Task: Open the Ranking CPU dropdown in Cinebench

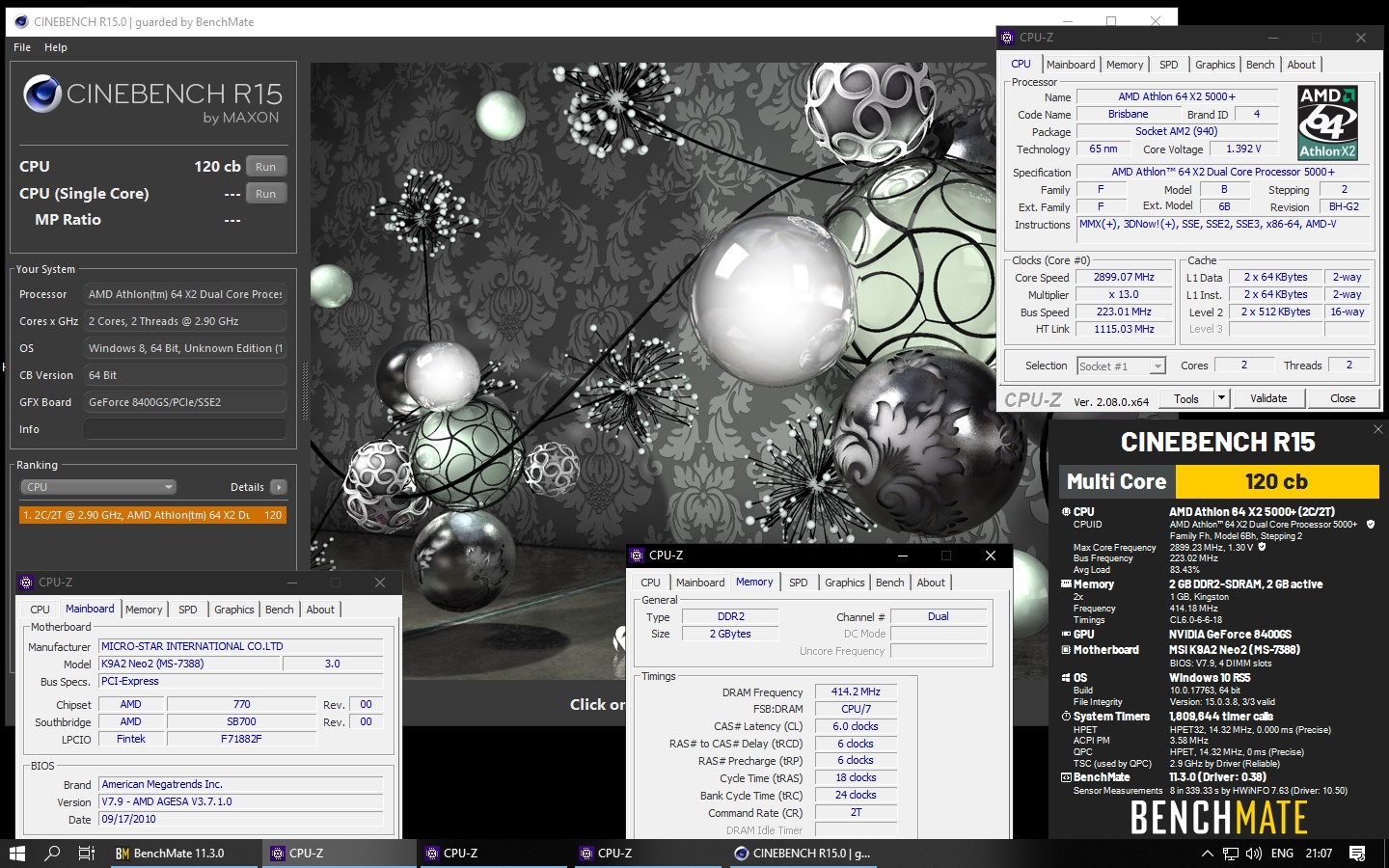Action: coord(99,487)
